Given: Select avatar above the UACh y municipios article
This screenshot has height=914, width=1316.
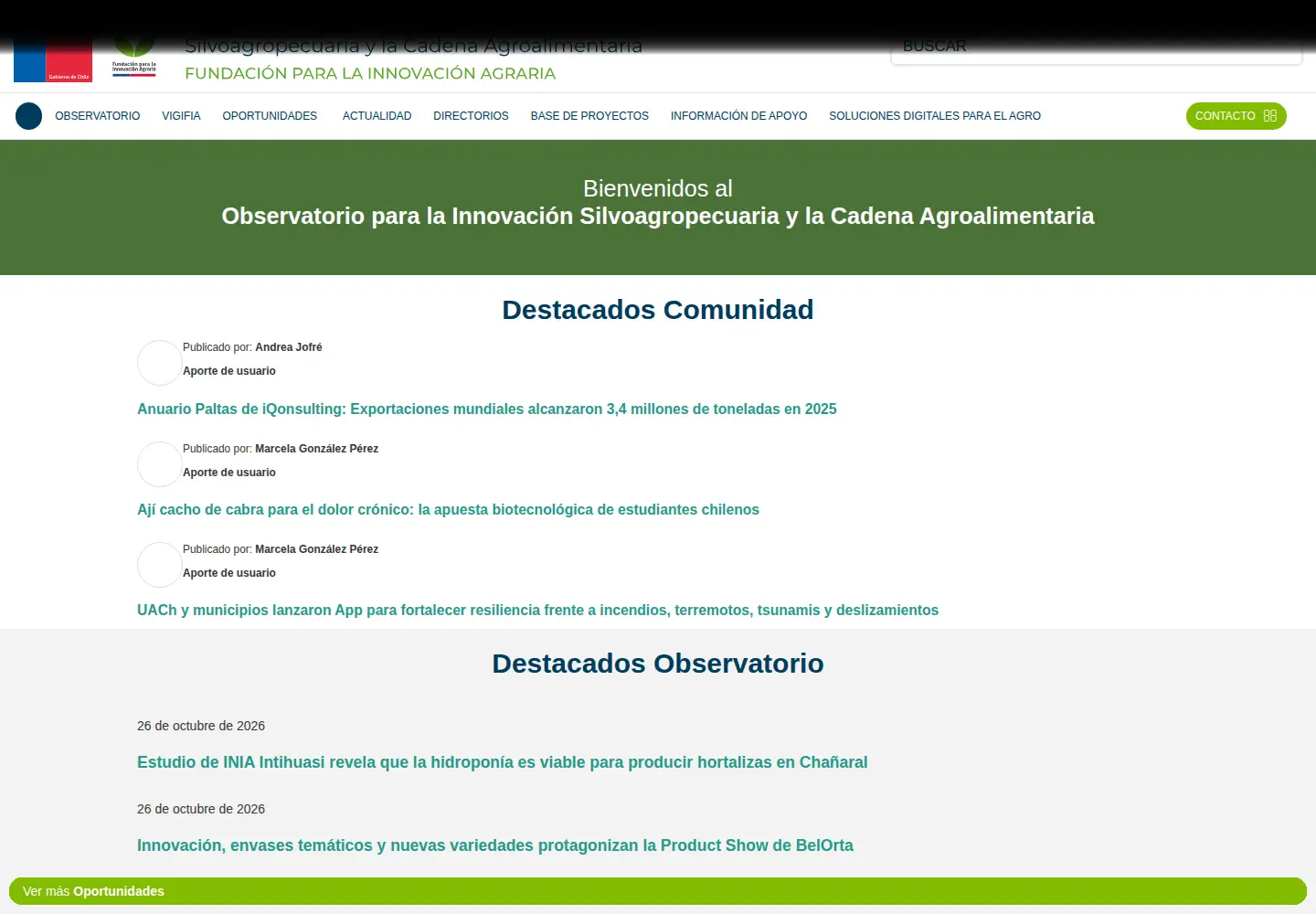Looking at the screenshot, I should (x=160, y=565).
